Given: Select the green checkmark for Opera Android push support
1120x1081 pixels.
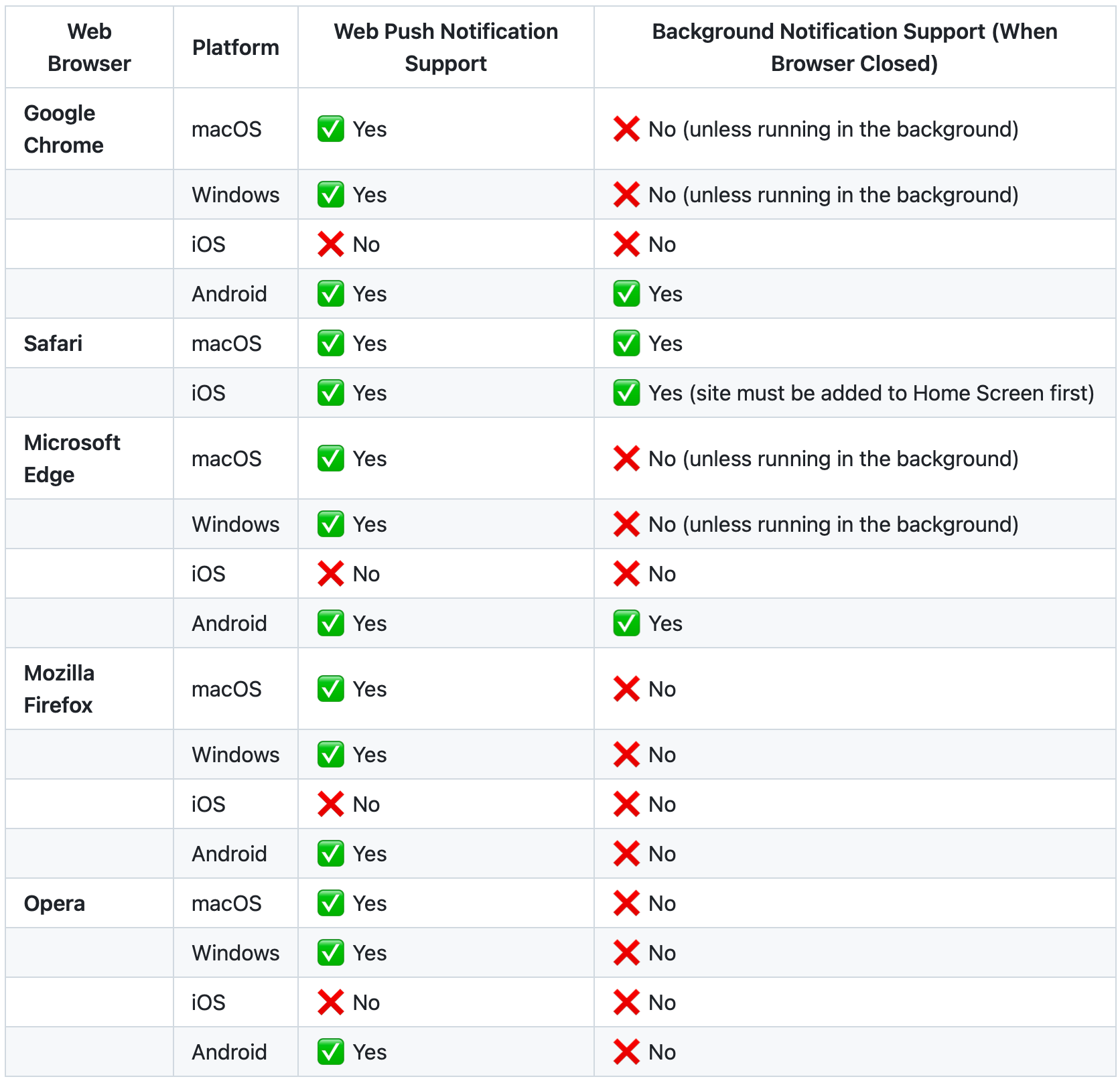Looking at the screenshot, I should pyautogui.click(x=330, y=1052).
